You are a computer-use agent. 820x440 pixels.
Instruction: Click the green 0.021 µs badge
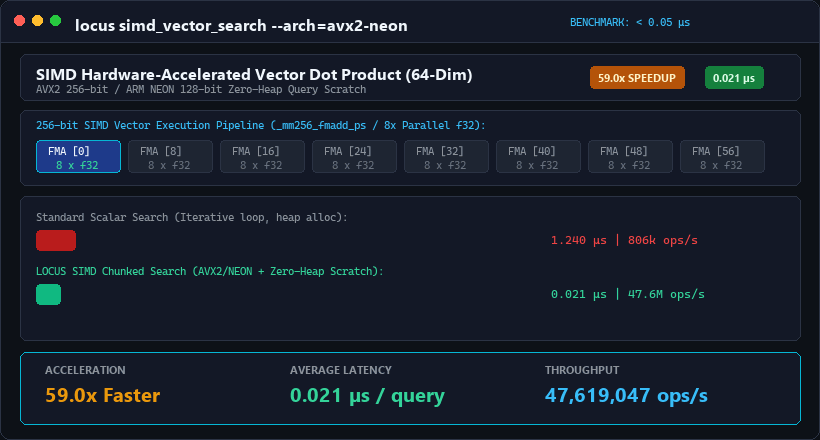(x=734, y=78)
